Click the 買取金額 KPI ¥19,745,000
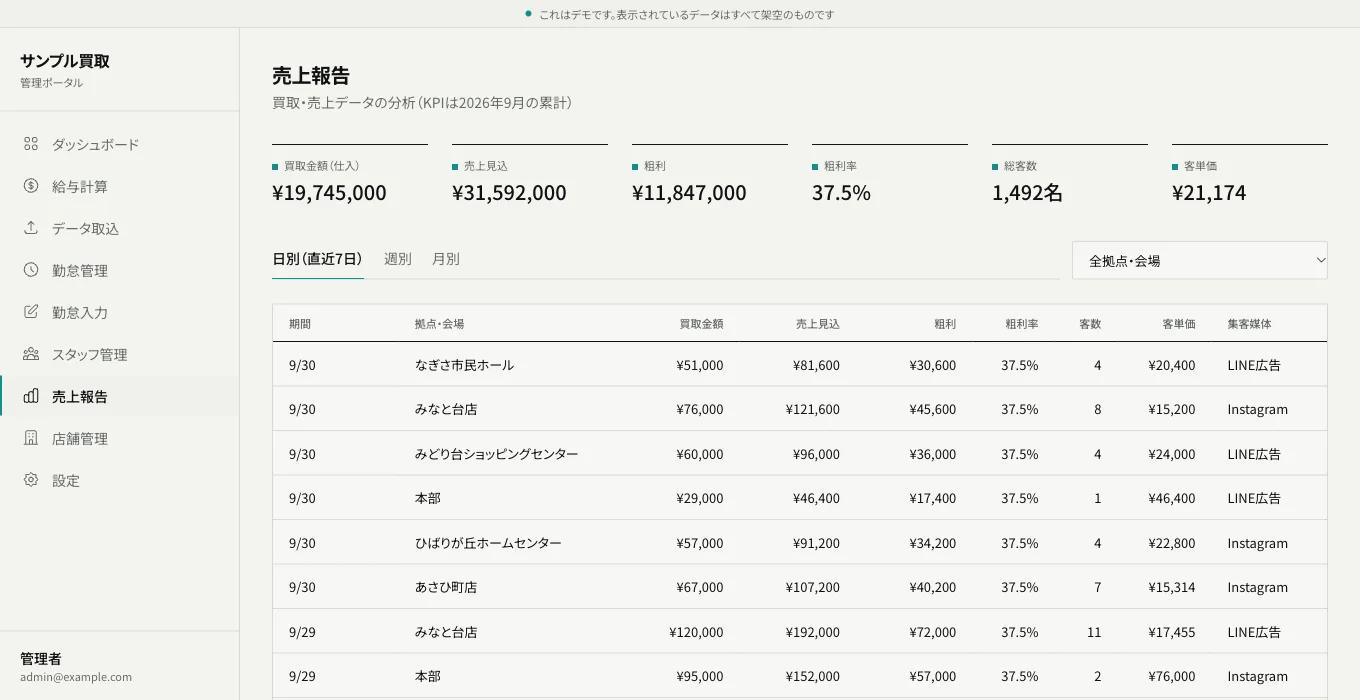Viewport: 1360px width, 700px height. pyautogui.click(x=329, y=193)
